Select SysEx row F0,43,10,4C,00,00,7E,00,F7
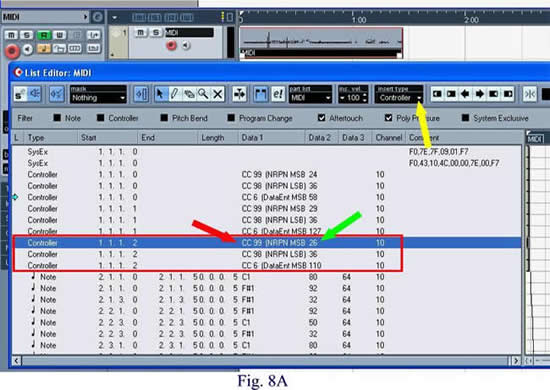The height and width of the screenshot is (390, 550). 267,163
